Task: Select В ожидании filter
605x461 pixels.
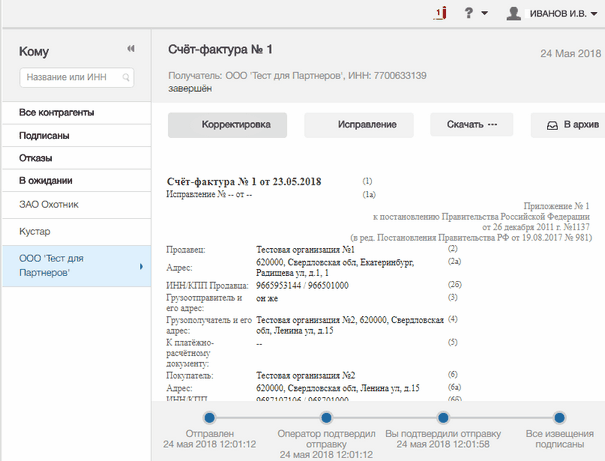Action: (76, 181)
